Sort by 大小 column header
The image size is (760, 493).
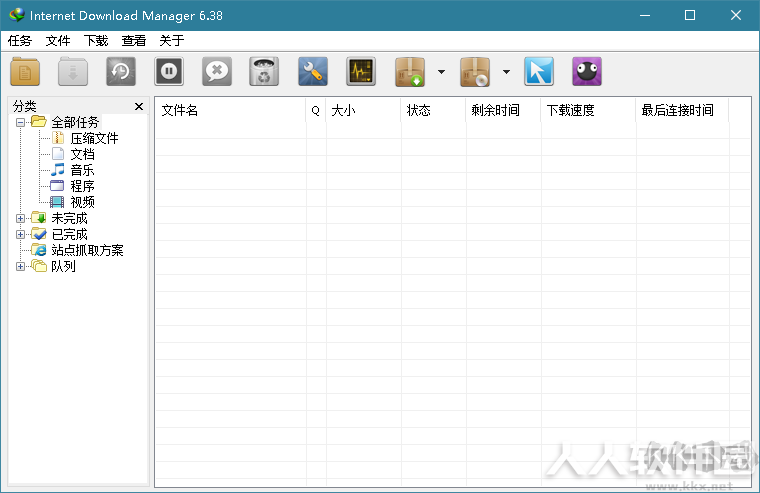click(363, 111)
